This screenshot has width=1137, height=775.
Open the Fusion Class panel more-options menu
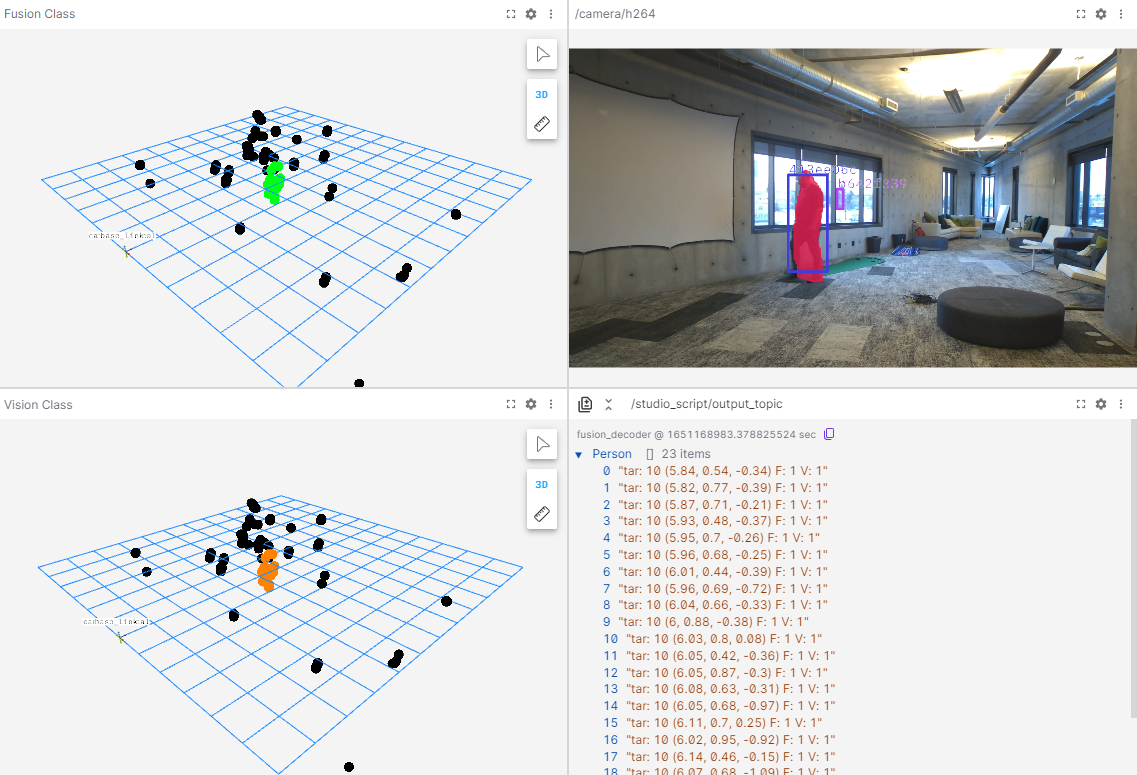click(551, 14)
